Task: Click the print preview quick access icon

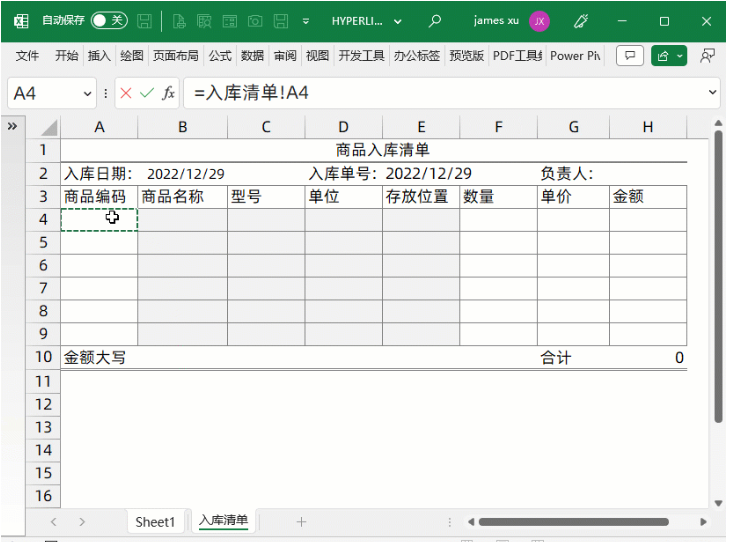Action: [x=204, y=21]
